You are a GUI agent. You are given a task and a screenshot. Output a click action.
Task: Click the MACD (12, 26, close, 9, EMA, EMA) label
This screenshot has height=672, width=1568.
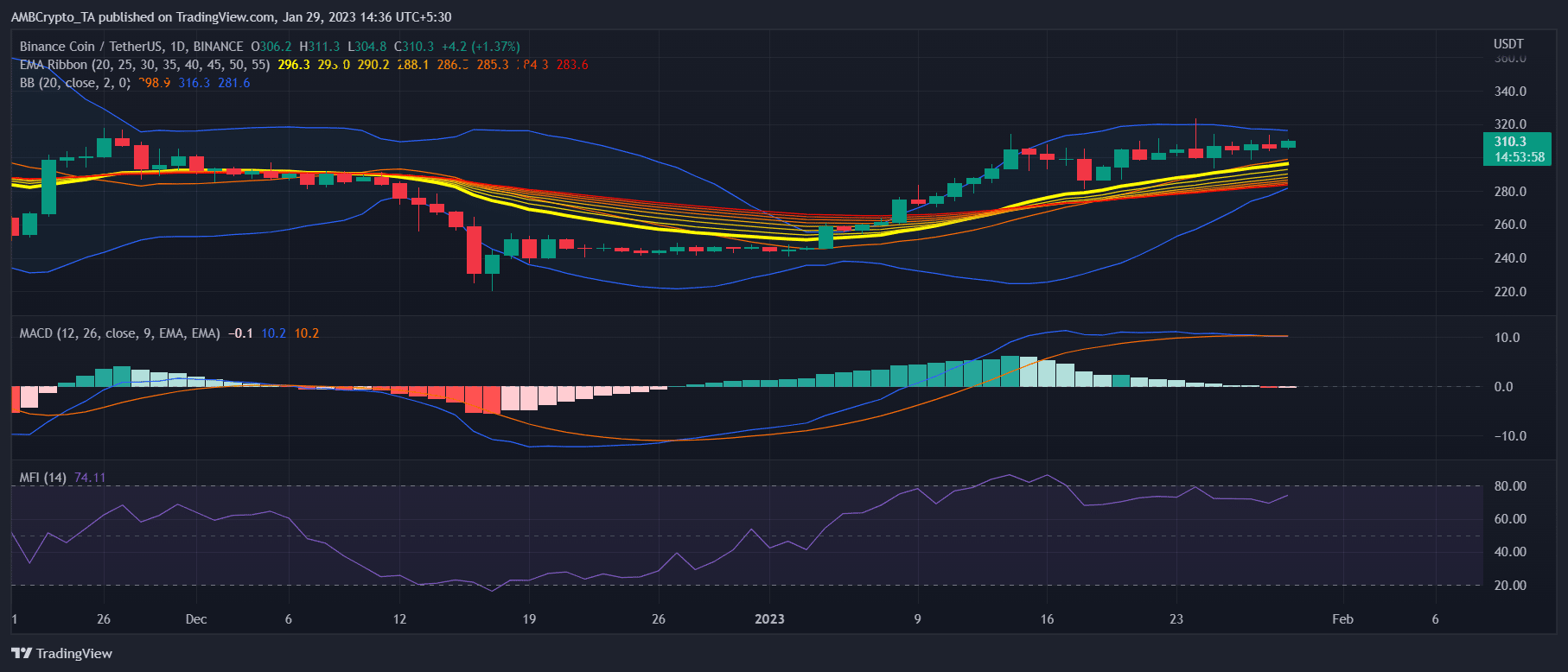click(x=120, y=333)
